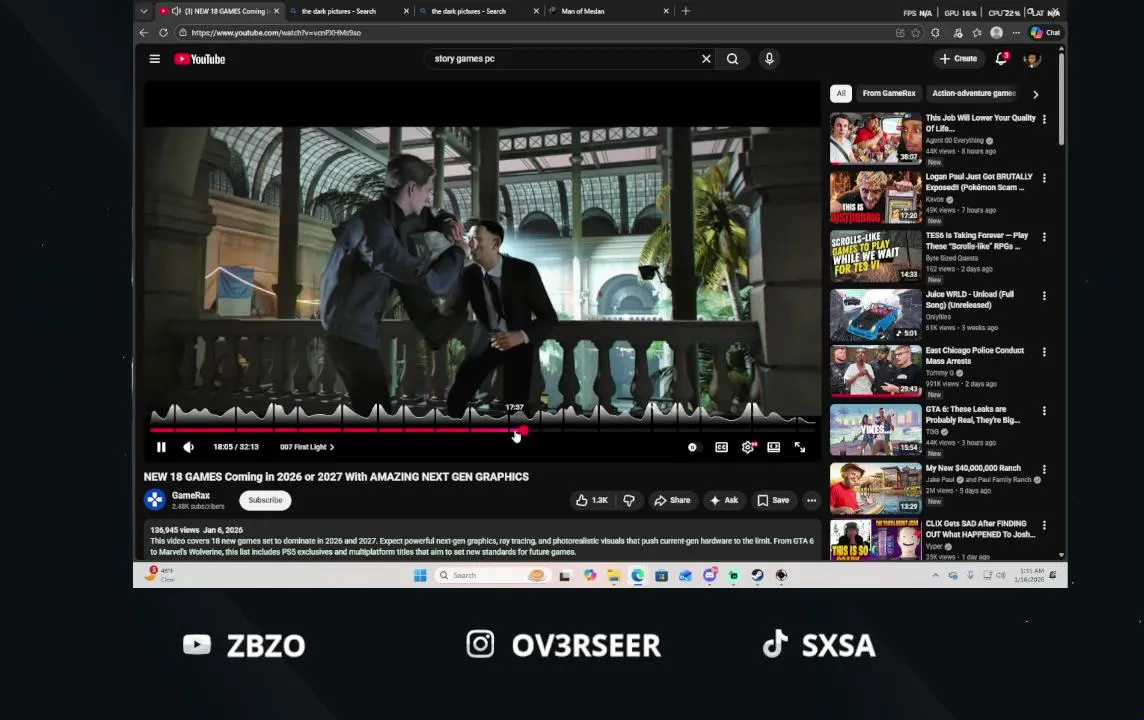The image size is (1144, 720).
Task: Open Steam from the taskbar
Action: point(757,576)
